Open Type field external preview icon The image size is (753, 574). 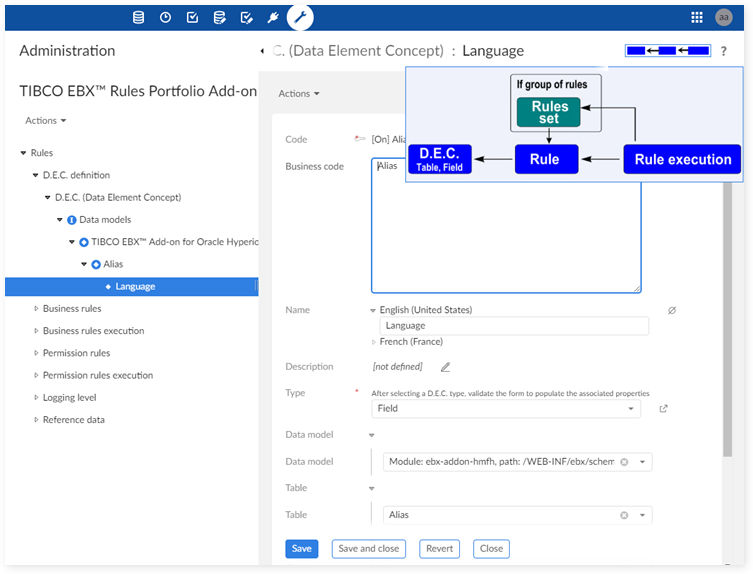click(663, 409)
